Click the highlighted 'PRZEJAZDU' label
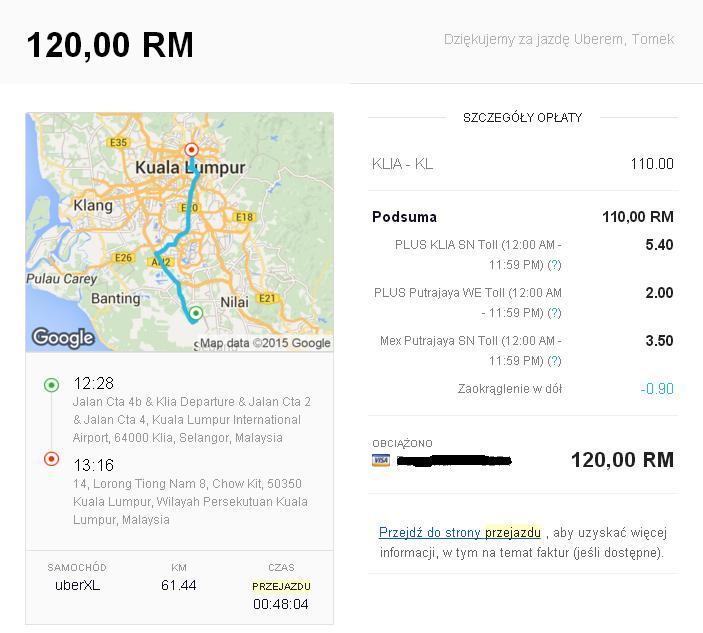Image resolution: width=703 pixels, height=633 pixels. pyautogui.click(x=281, y=586)
